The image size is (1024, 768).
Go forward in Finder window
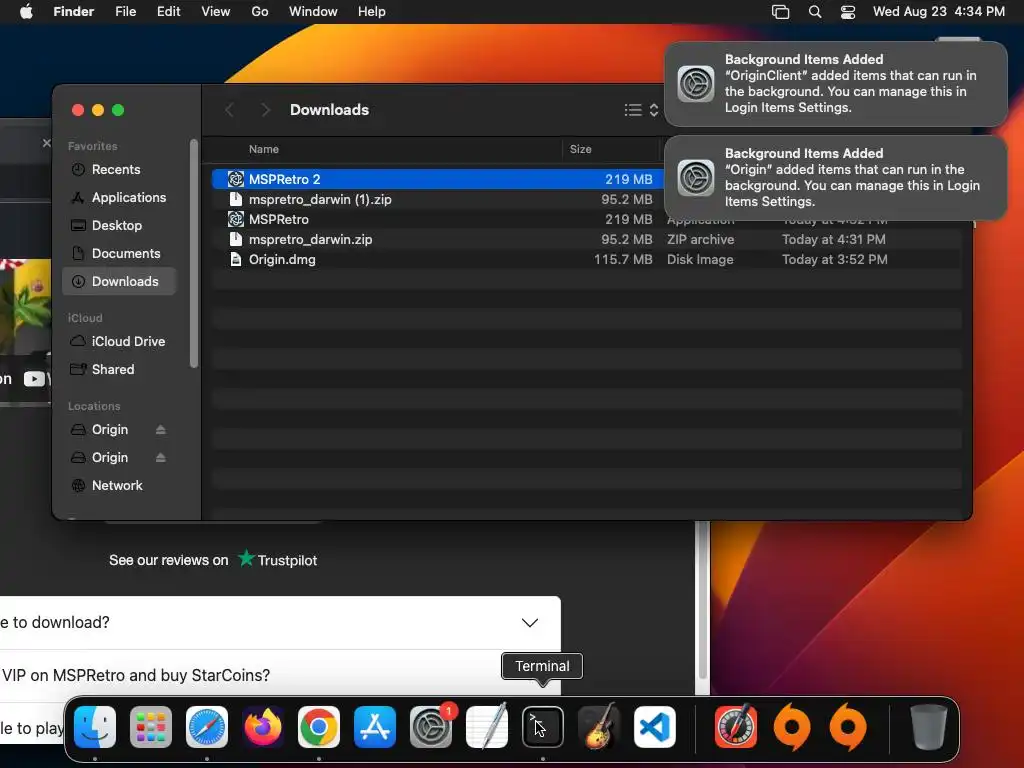(264, 110)
